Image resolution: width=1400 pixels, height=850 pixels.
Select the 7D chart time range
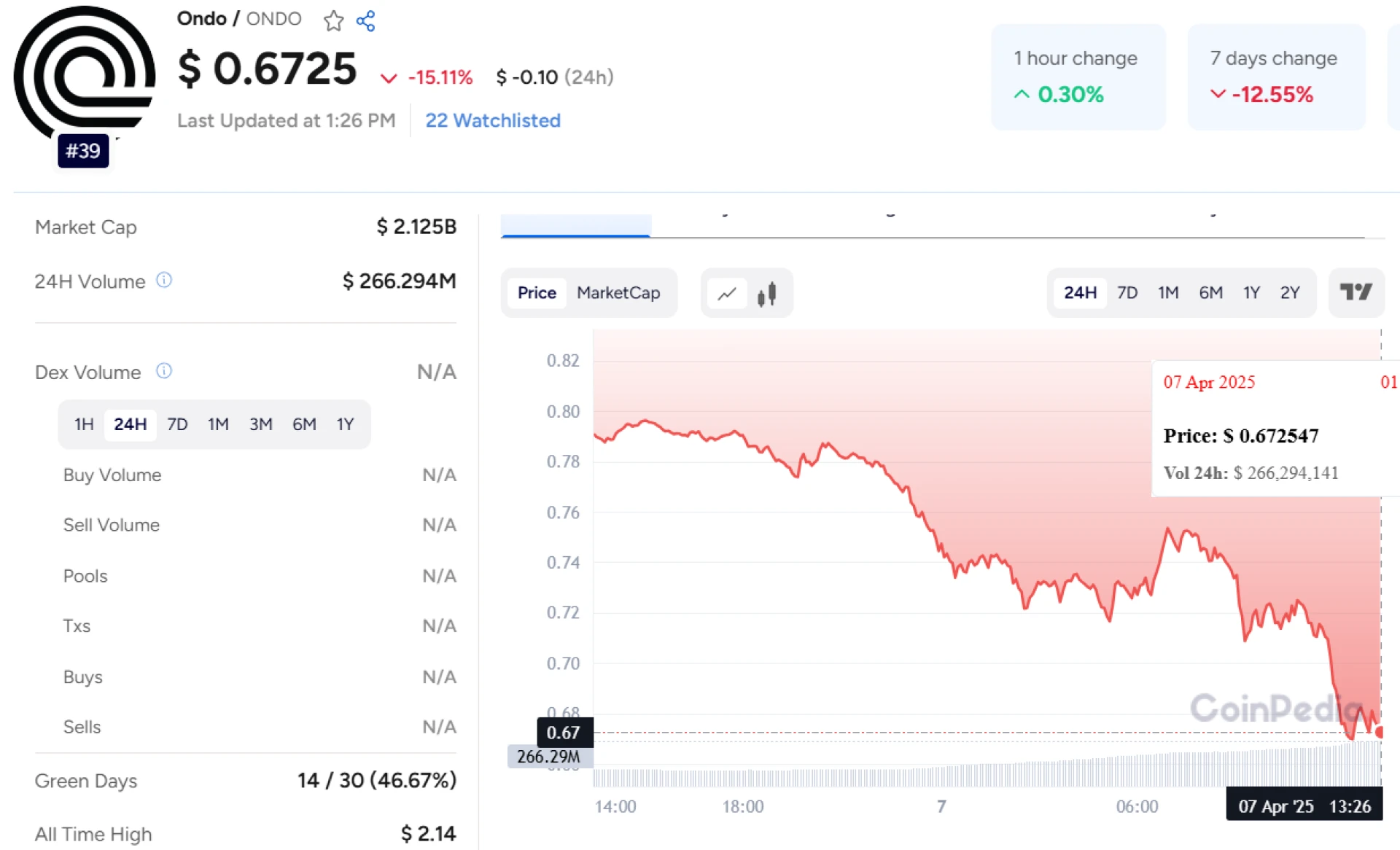[1127, 293]
